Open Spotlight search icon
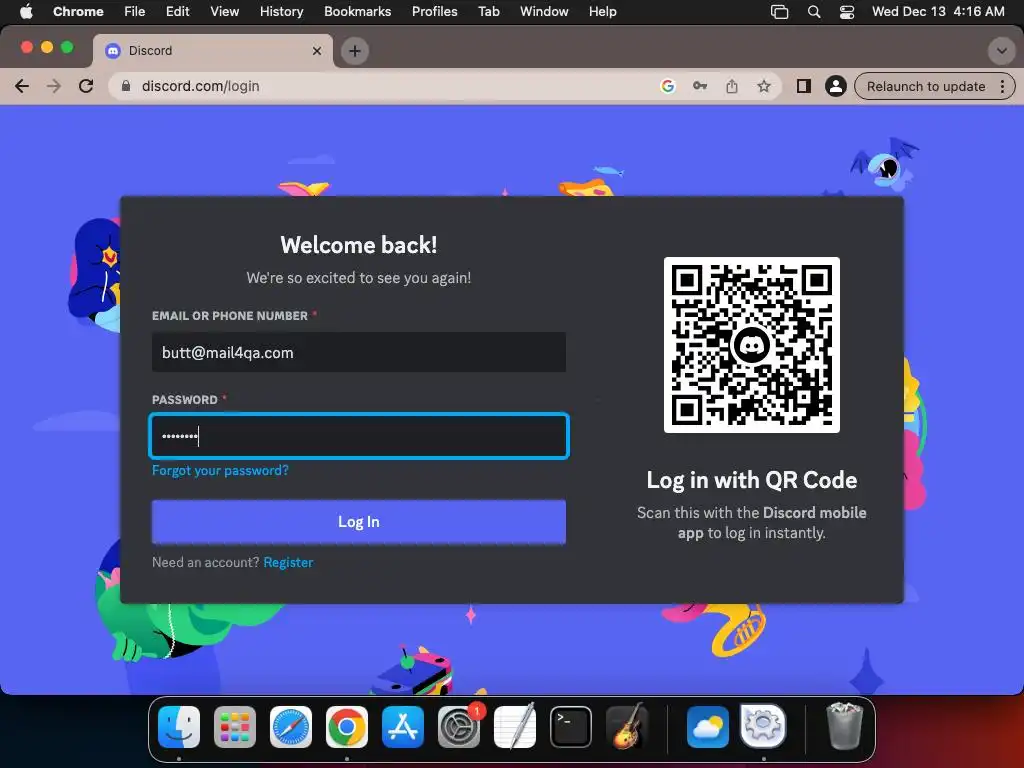1024x768 pixels. point(814,12)
